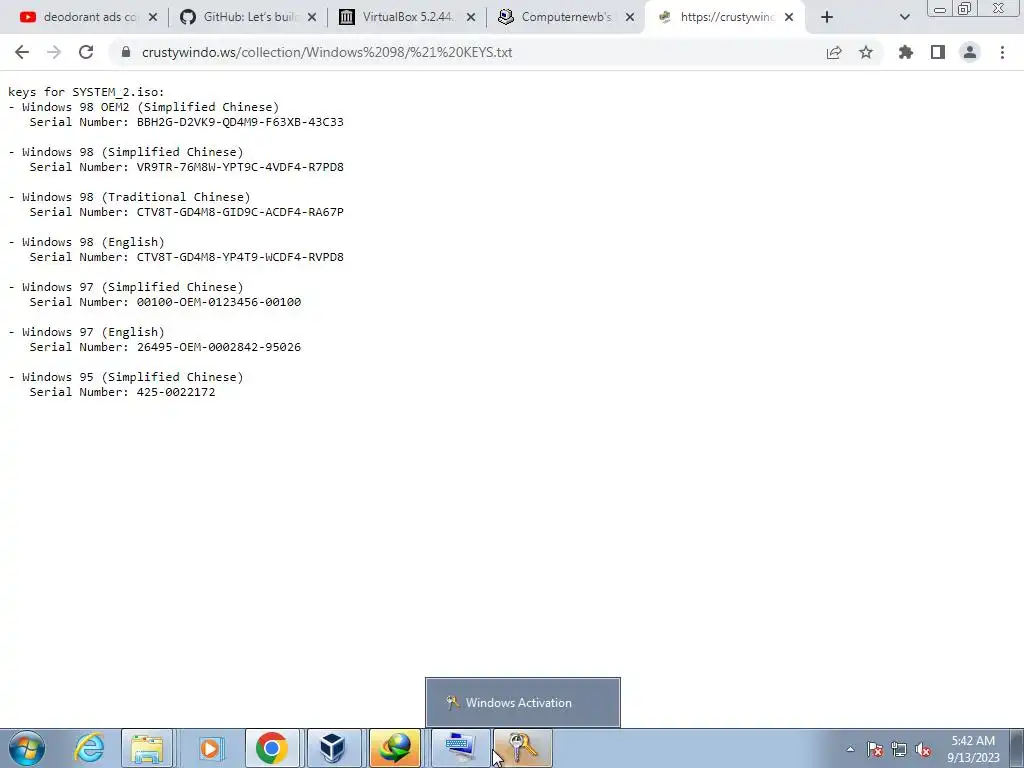Click serial BBH2G-D2VK9-QD4M9-F63XB-43C33
1024x768 pixels.
pyautogui.click(x=240, y=122)
